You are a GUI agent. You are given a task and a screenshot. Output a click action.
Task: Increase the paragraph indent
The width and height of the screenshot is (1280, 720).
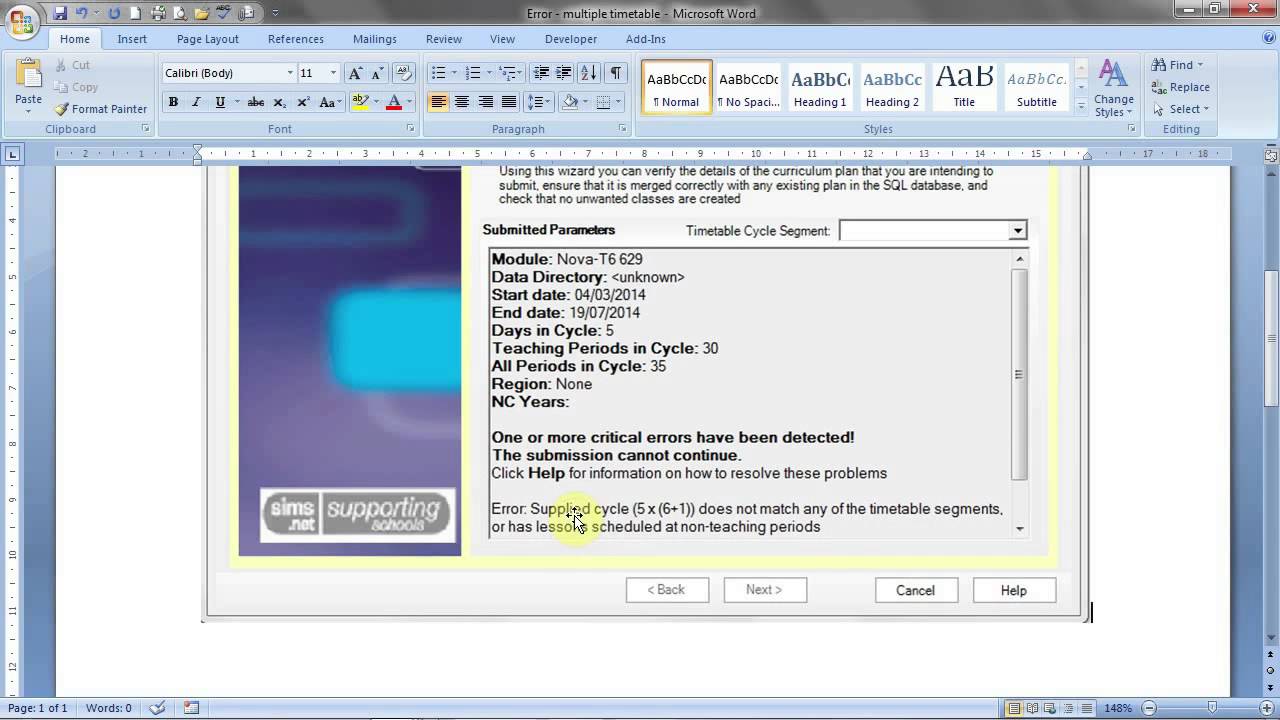click(x=563, y=73)
